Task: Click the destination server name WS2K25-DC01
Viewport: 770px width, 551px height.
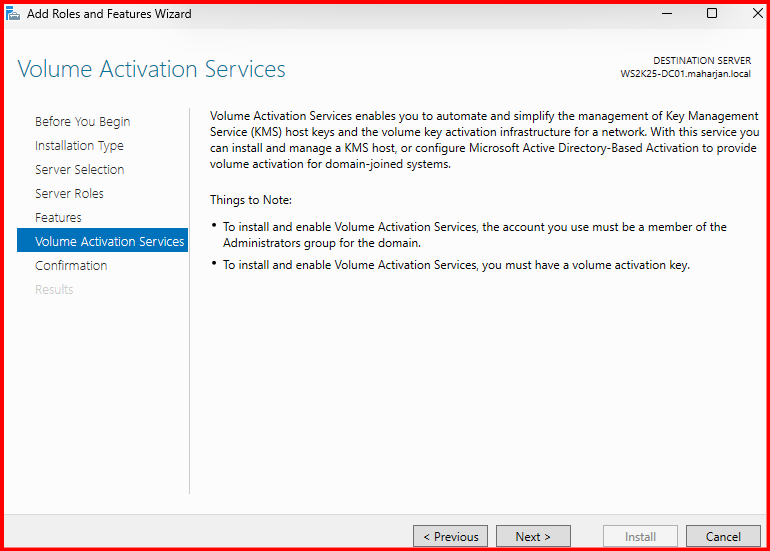Action: (x=685, y=74)
